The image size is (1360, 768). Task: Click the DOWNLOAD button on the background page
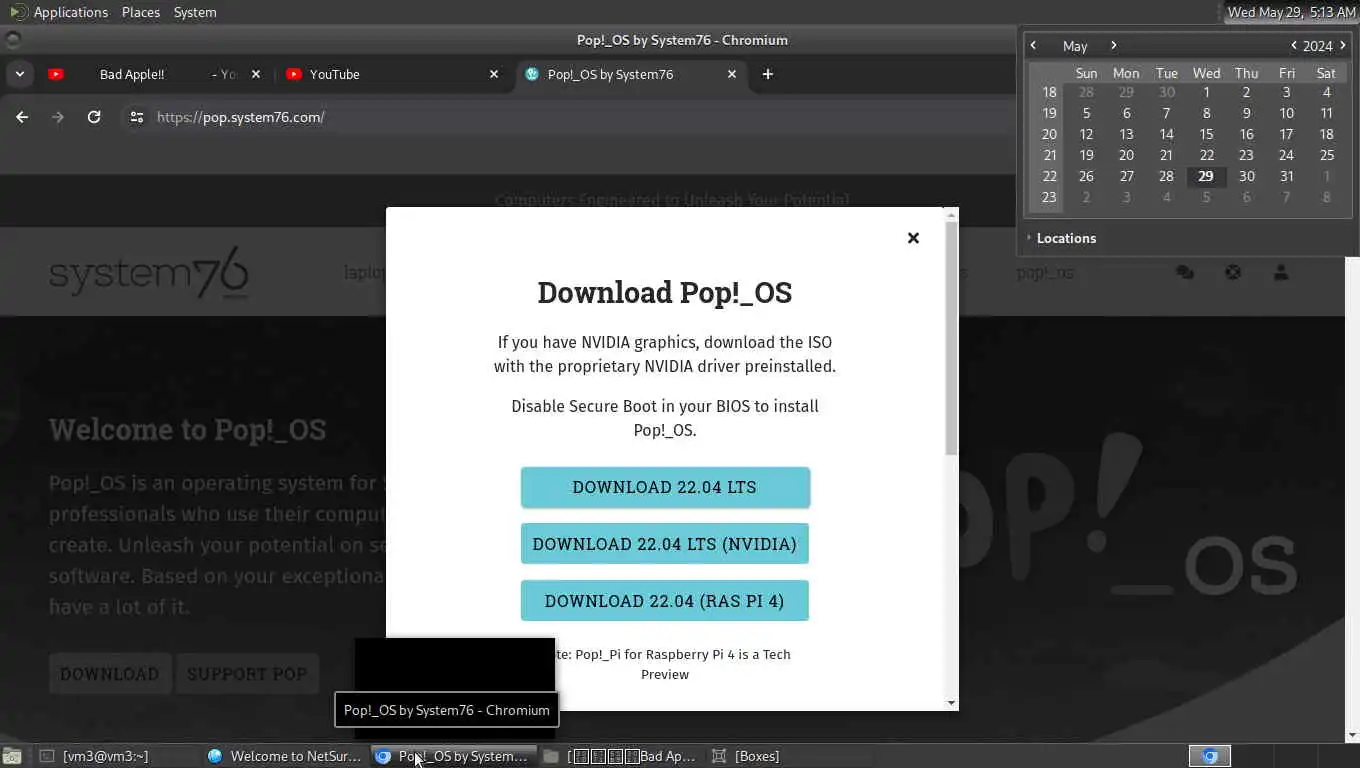pyautogui.click(x=109, y=674)
